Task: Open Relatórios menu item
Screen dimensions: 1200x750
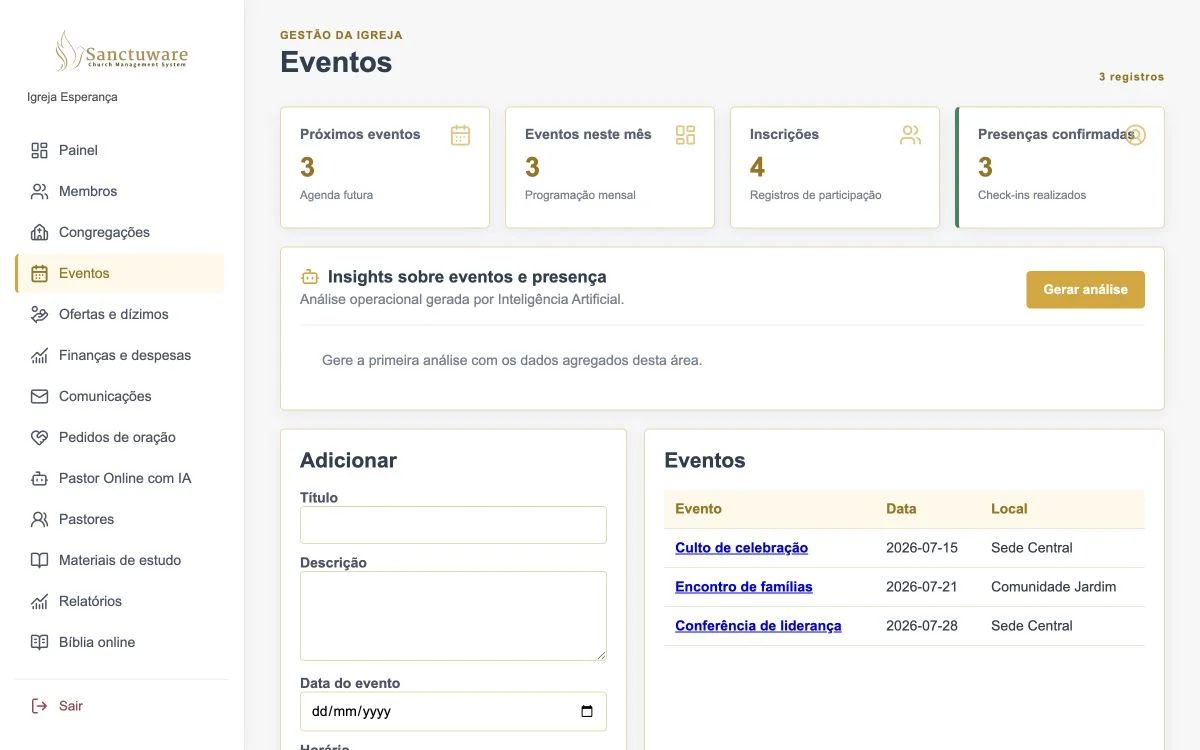Action: 119,601
